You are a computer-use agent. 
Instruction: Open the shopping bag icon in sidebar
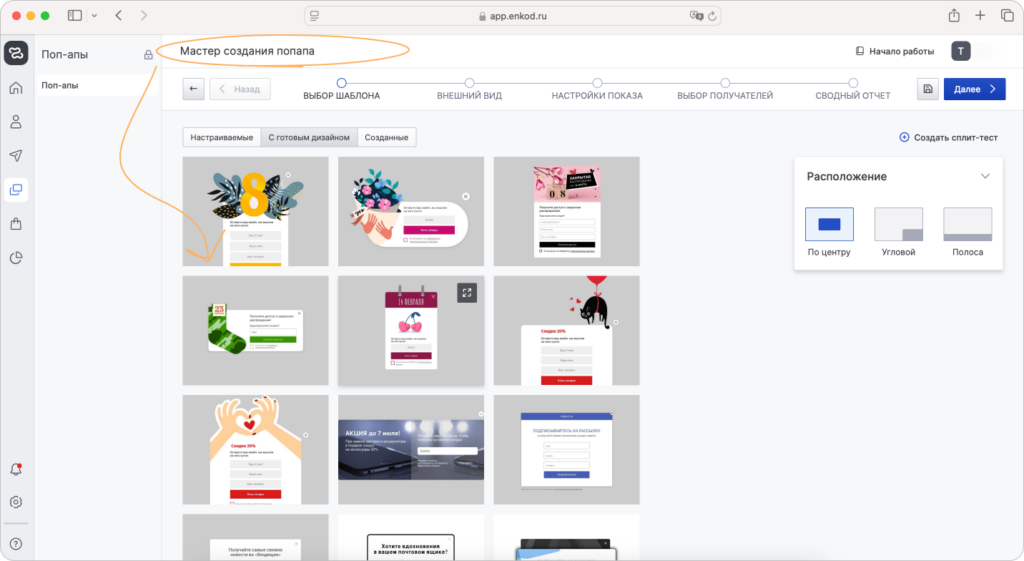pos(16,224)
